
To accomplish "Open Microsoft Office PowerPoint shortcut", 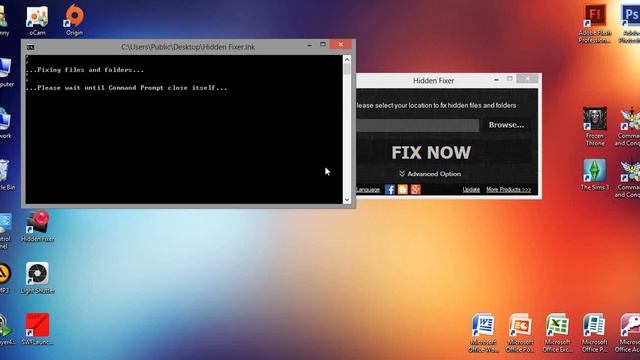I will [x=520, y=325].
